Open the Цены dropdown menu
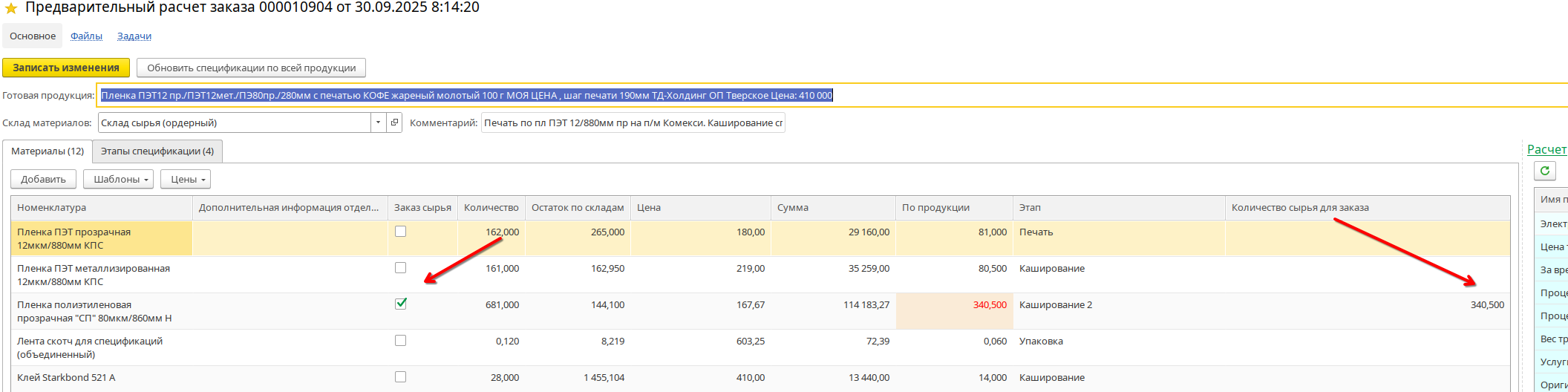 186,179
